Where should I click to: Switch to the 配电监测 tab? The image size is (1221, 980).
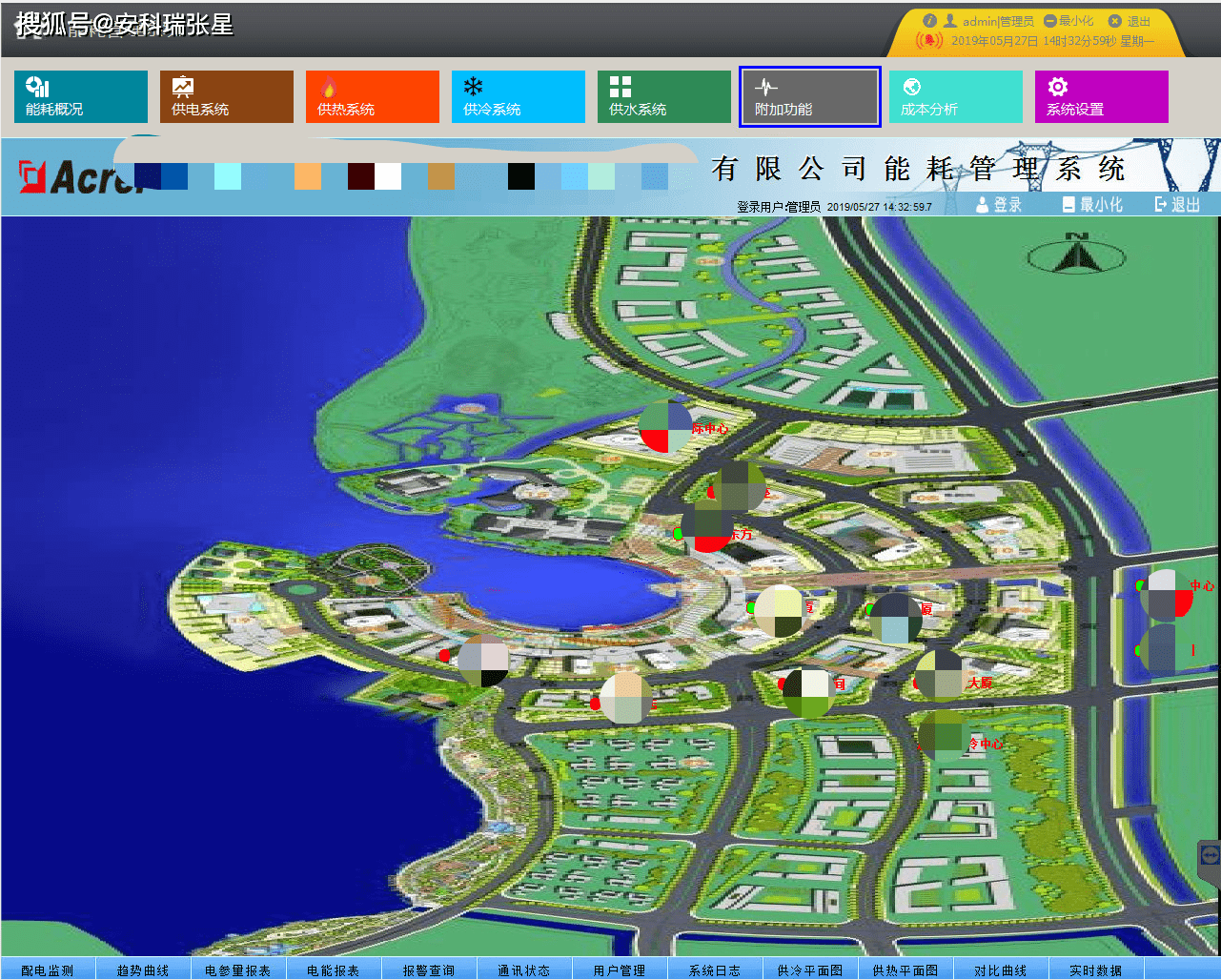tap(48, 970)
